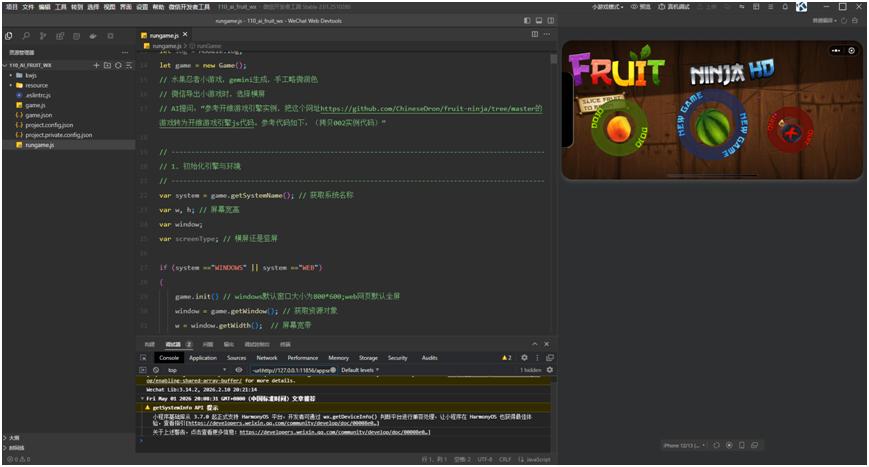The height and width of the screenshot is (467, 869).
Task: Click the clear console icon
Action: [156, 370]
